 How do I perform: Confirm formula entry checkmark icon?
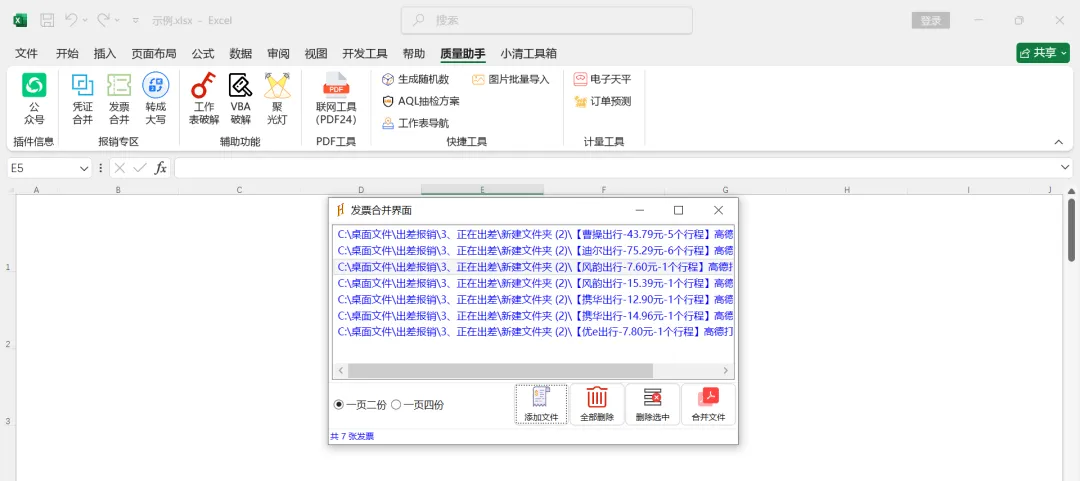(140, 167)
